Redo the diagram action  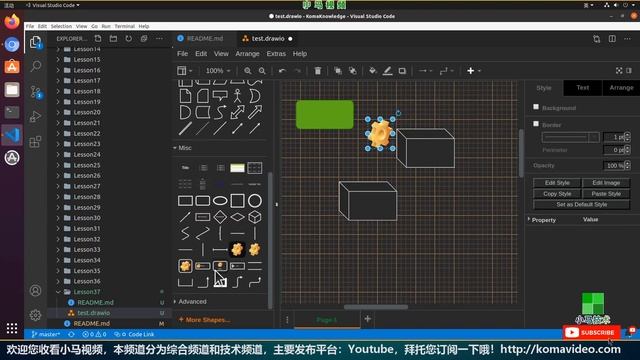point(298,71)
